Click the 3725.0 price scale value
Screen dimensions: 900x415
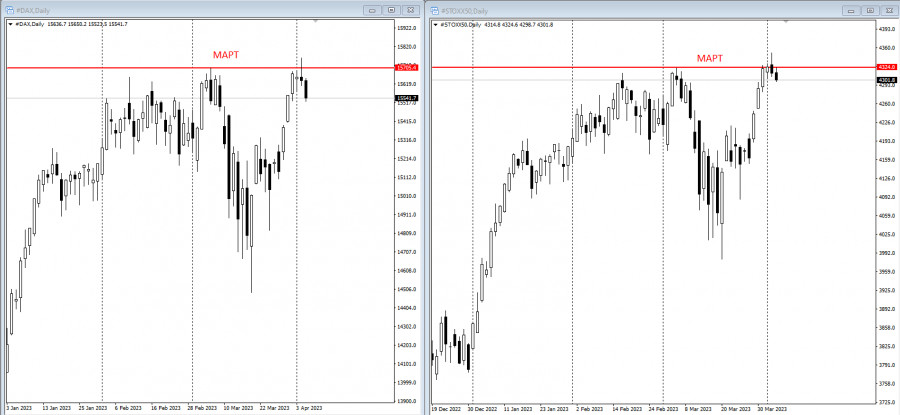point(886,402)
